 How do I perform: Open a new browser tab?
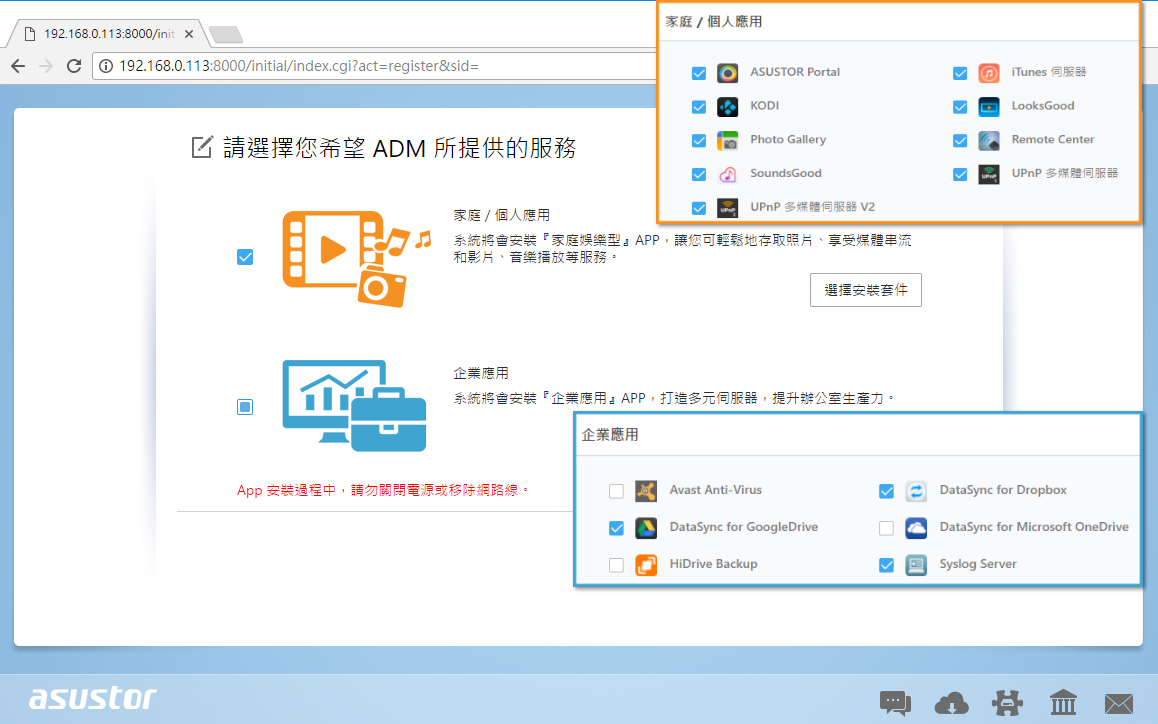[x=225, y=34]
